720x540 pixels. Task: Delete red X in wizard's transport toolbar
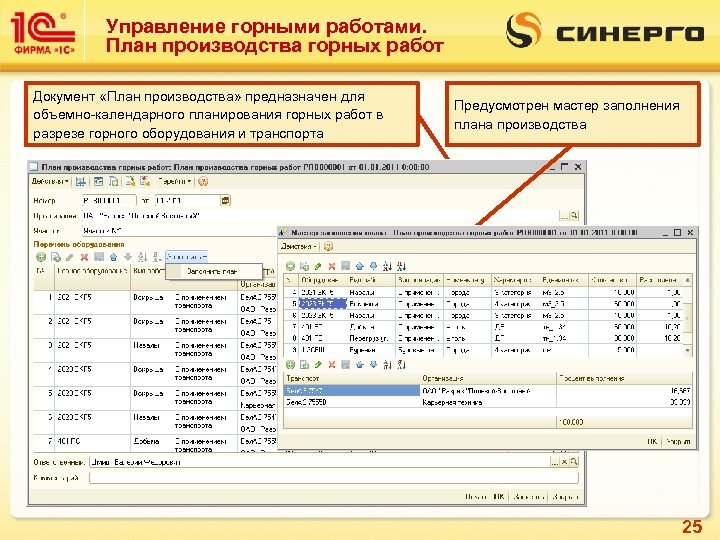tap(332, 365)
